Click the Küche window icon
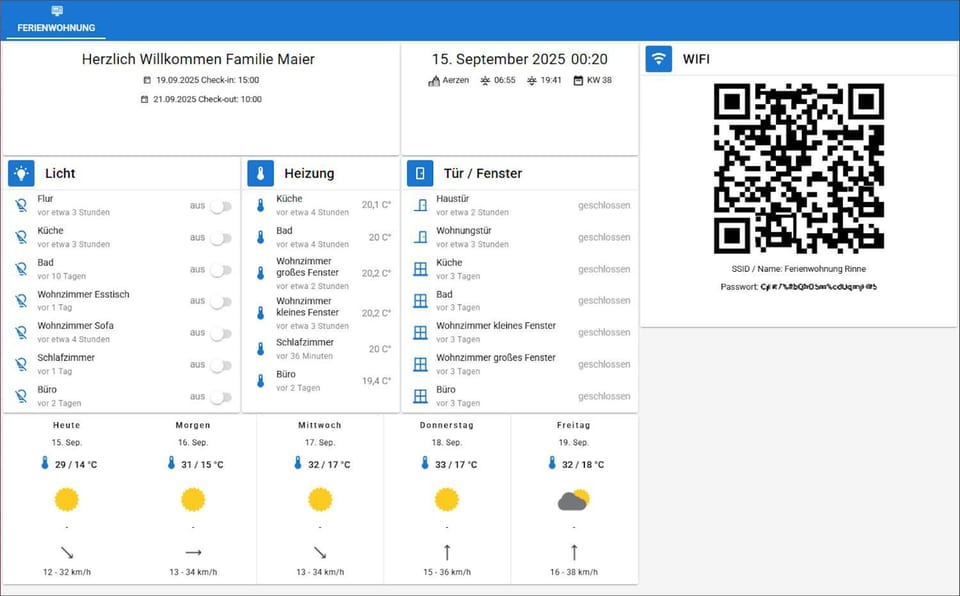 421,269
